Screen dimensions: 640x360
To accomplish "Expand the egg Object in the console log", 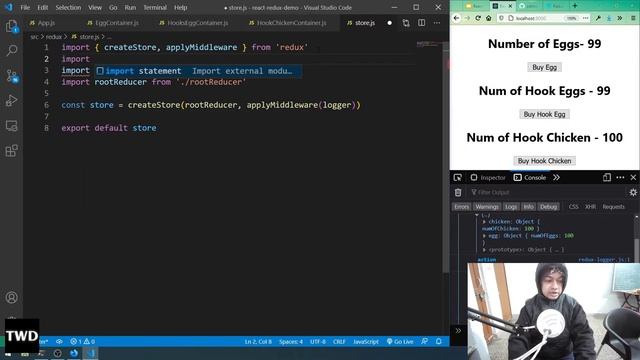I will [x=484, y=236].
